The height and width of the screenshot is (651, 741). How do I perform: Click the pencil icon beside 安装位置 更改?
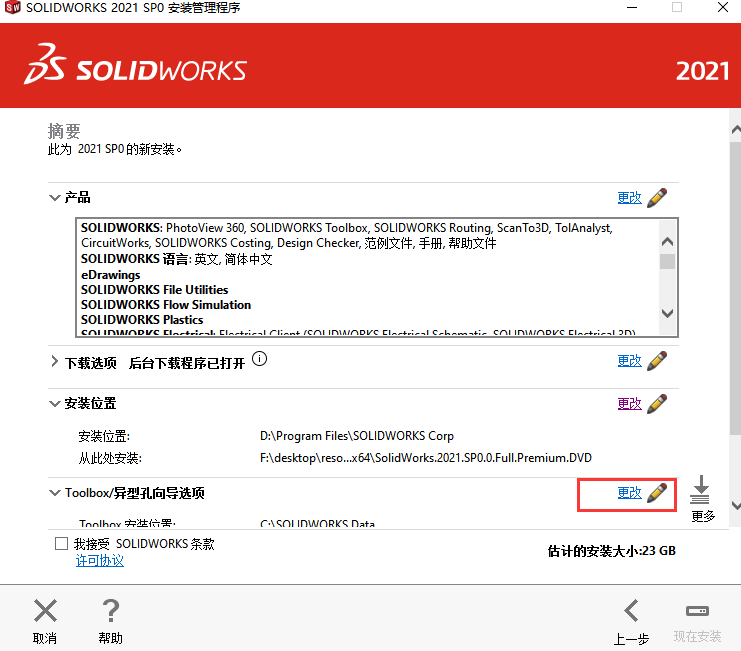(x=657, y=403)
